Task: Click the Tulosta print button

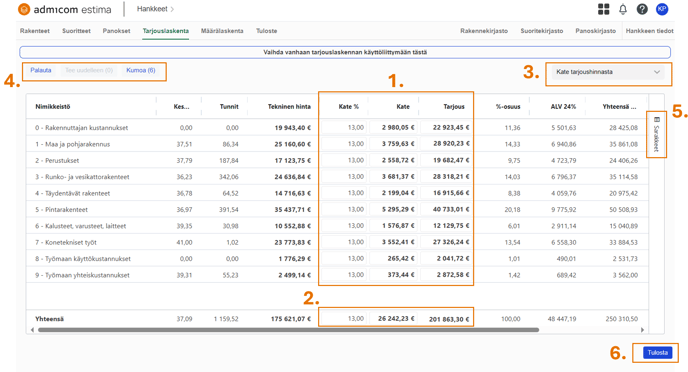Action: point(657,353)
